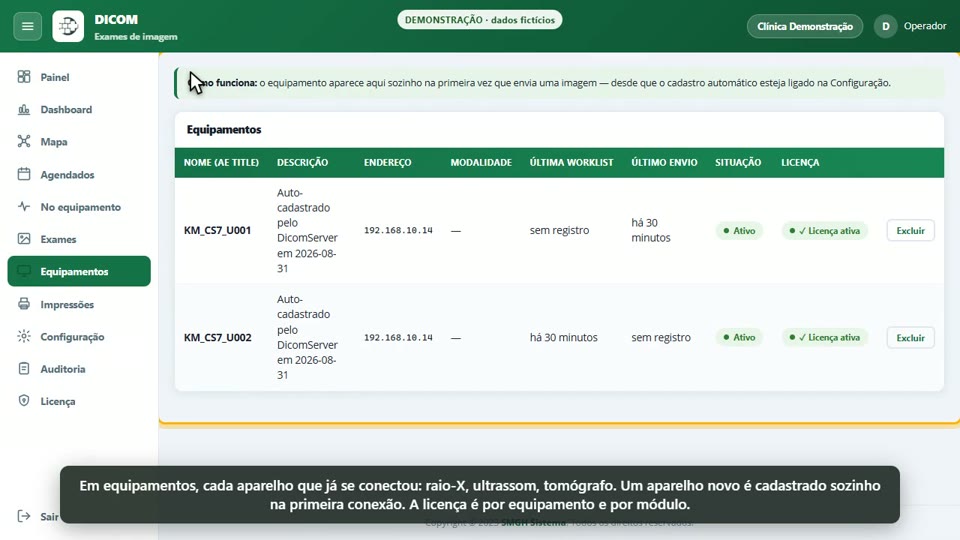This screenshot has height=540, width=960.
Task: Click the Ativo status of KM_CS7_U002
Action: pyautogui.click(x=739, y=337)
